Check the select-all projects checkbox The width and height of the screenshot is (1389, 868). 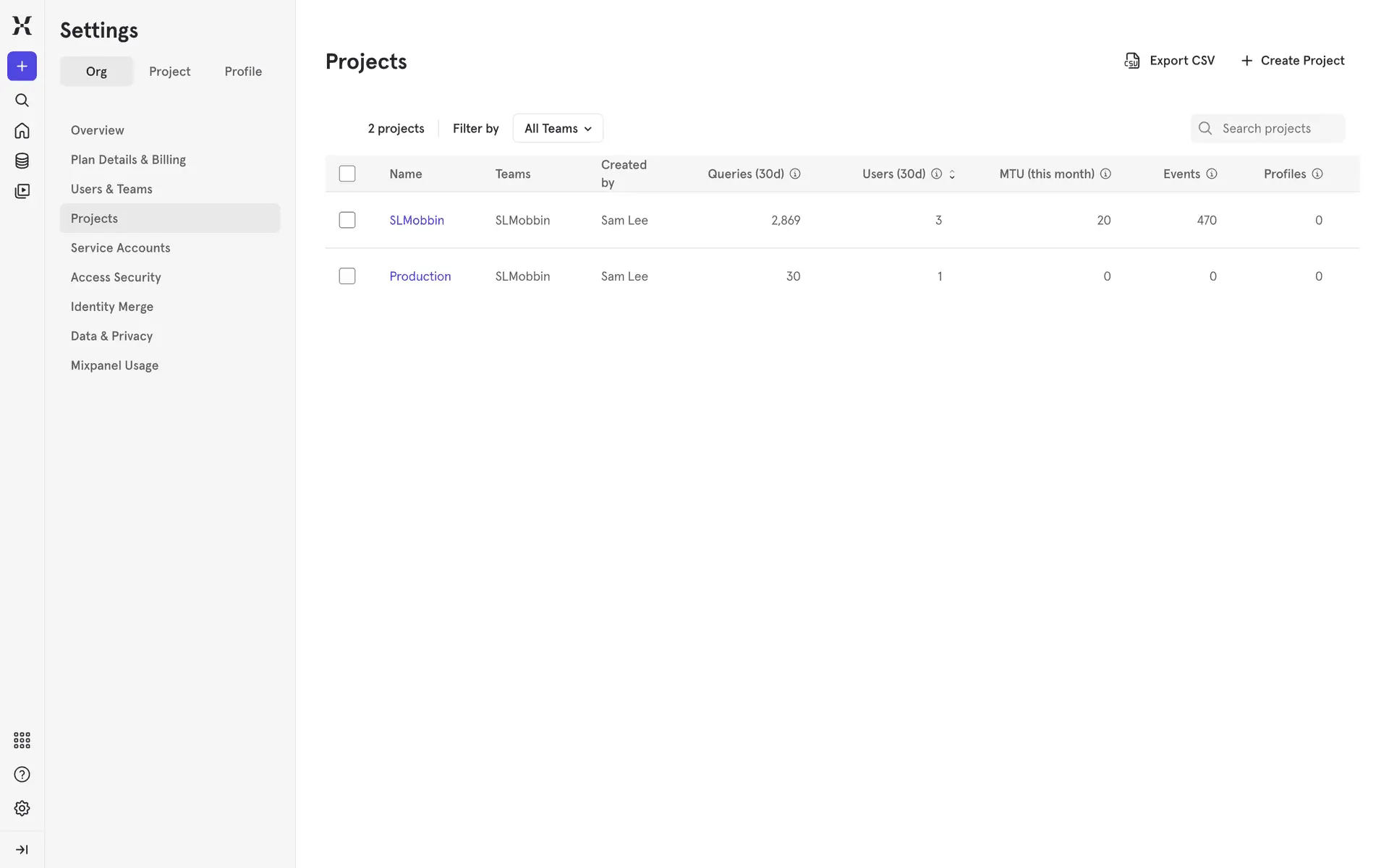coord(347,174)
